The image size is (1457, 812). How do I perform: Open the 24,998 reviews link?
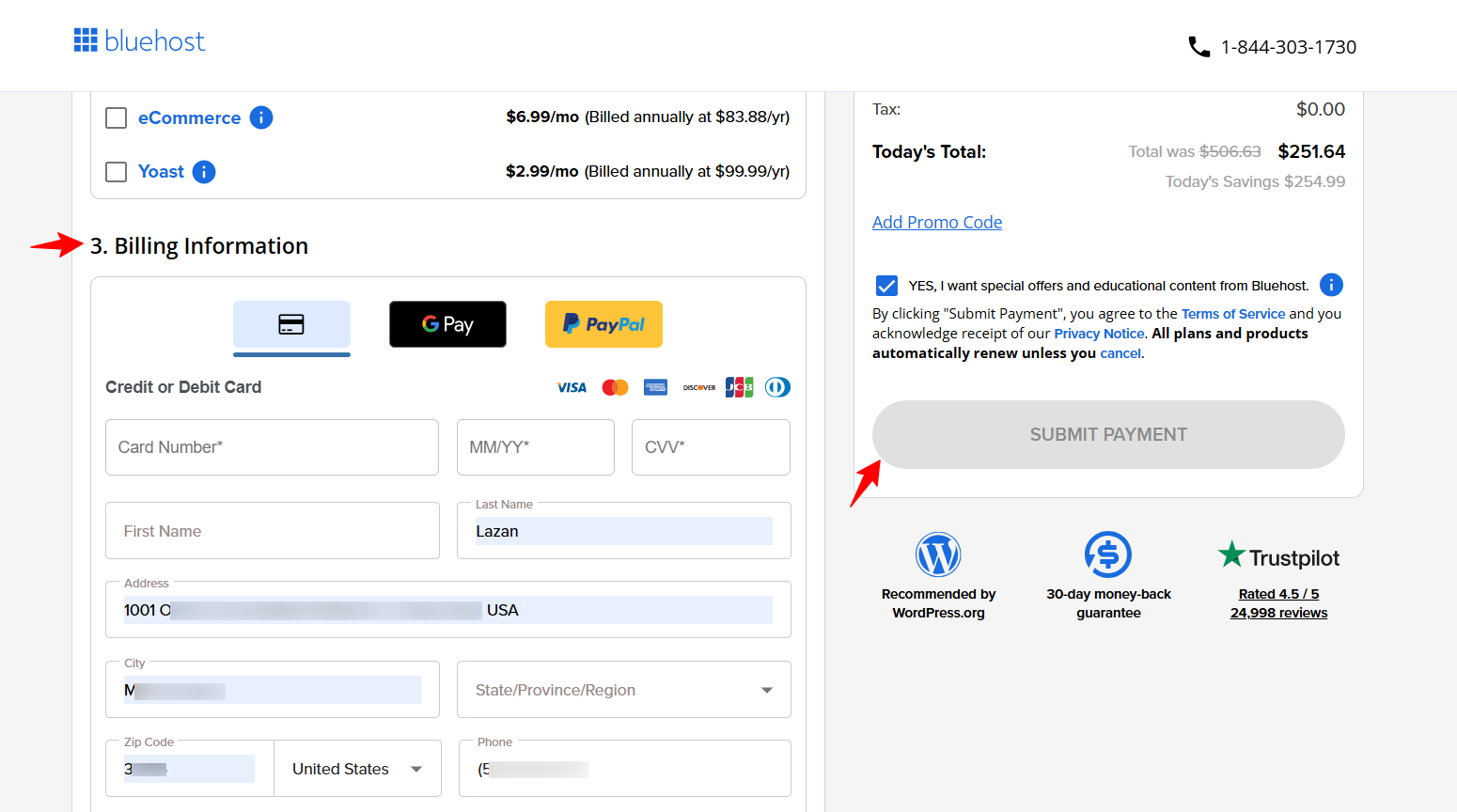click(1278, 613)
